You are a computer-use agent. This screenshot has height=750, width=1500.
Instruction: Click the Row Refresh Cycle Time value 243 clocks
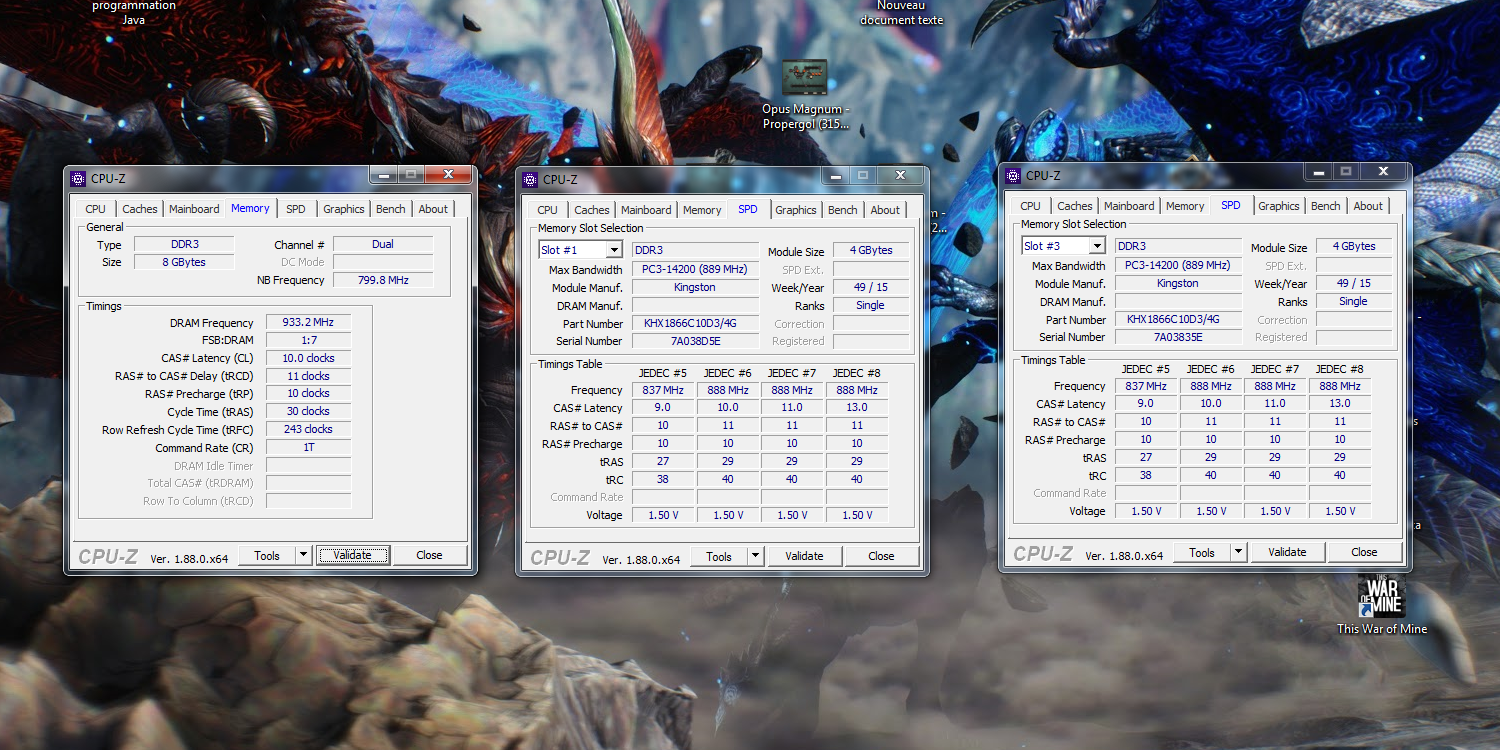click(x=308, y=430)
